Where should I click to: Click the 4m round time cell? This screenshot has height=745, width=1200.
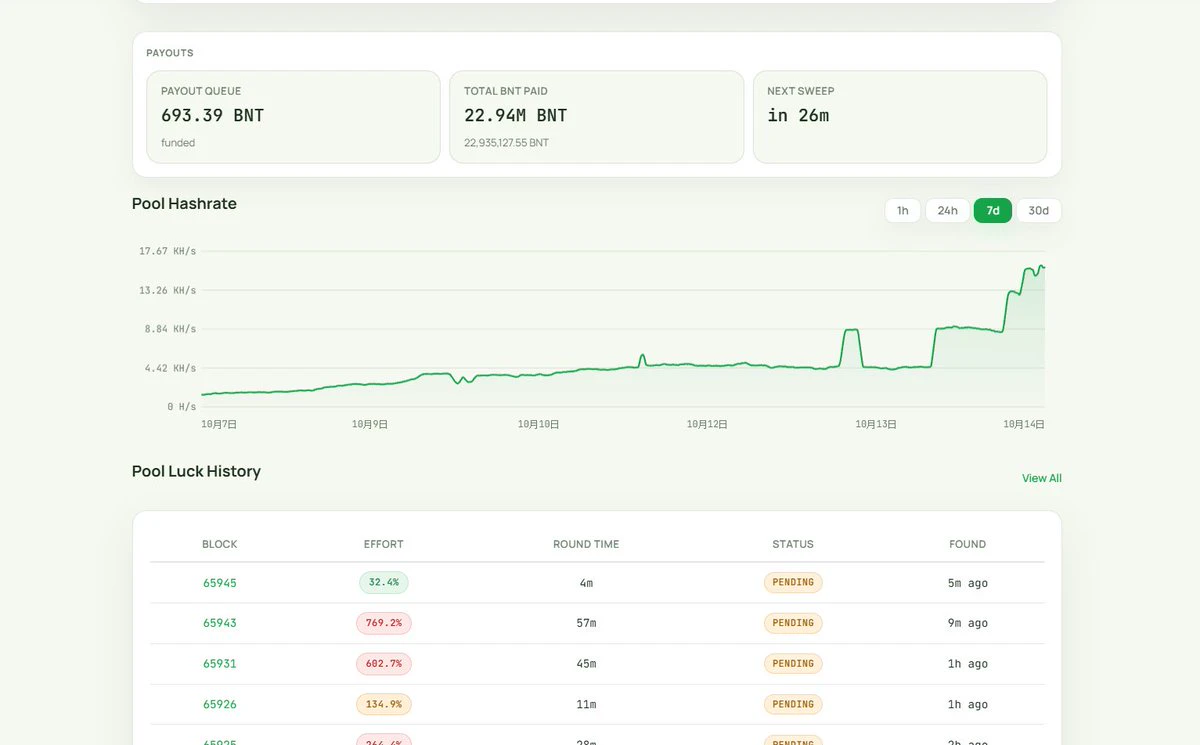[x=586, y=583]
